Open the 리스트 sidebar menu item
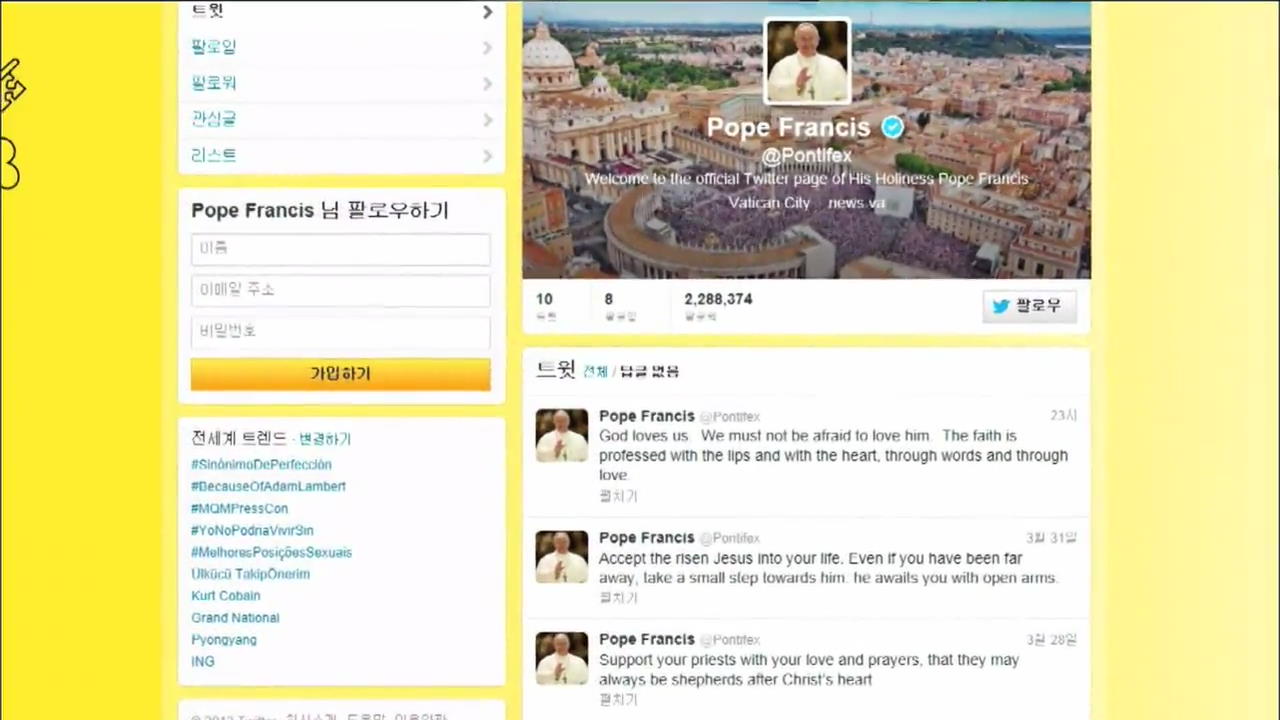 point(341,155)
